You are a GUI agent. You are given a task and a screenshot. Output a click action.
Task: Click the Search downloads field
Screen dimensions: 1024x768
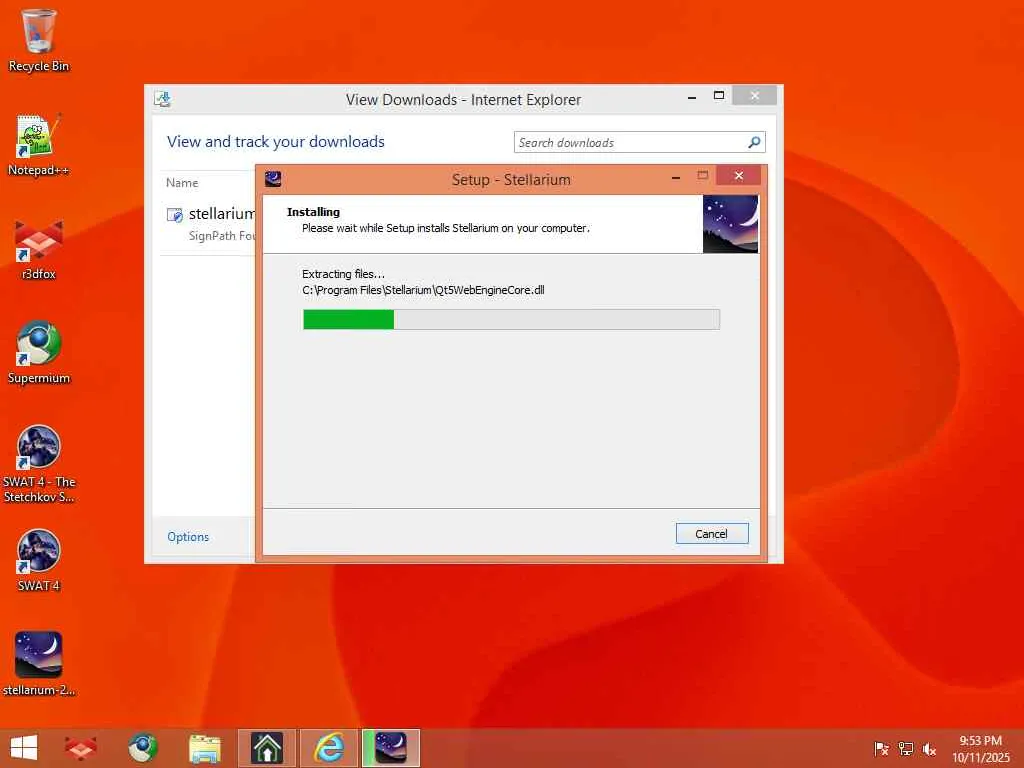[630, 142]
